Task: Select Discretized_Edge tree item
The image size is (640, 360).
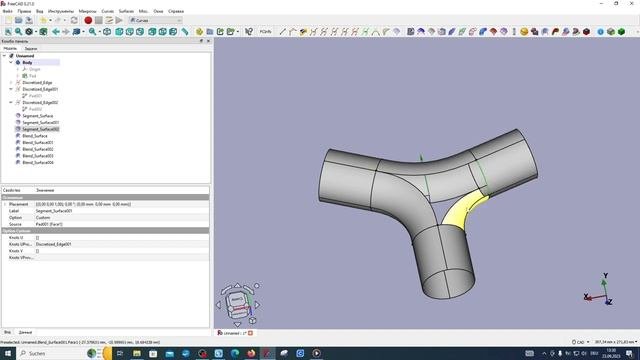Action: [37, 82]
